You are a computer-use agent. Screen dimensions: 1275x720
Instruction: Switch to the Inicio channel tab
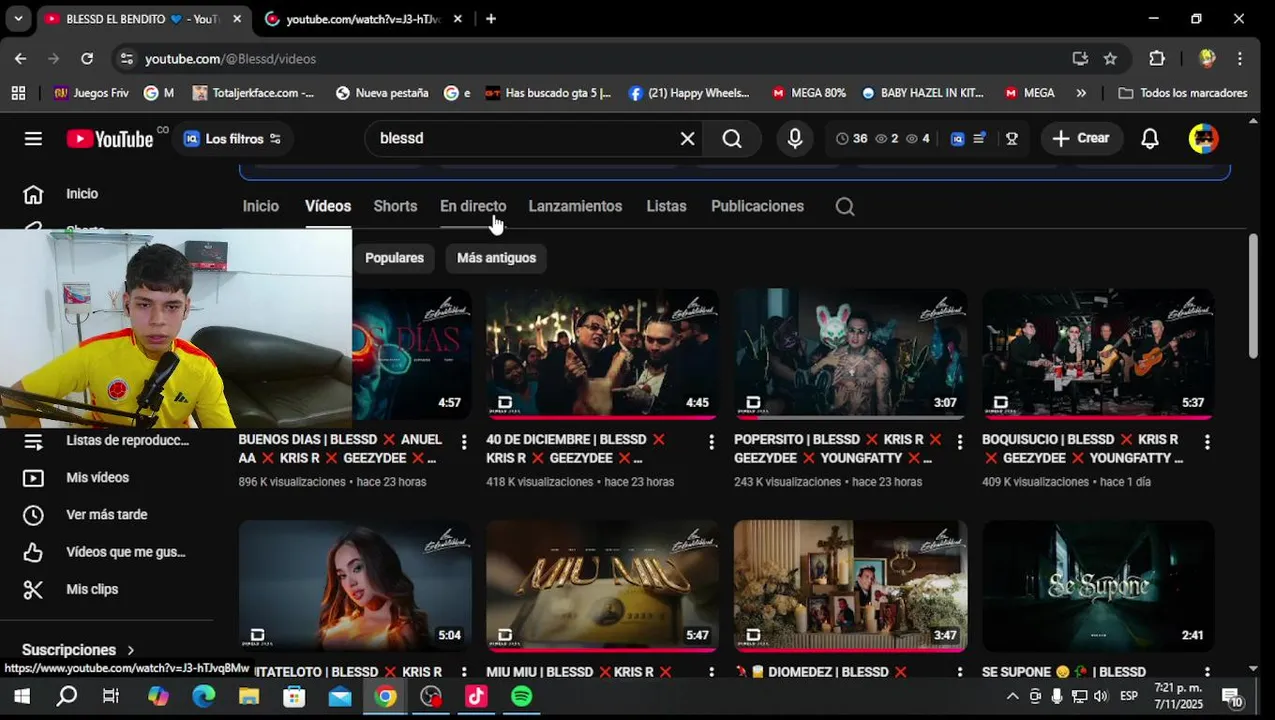pos(261,207)
